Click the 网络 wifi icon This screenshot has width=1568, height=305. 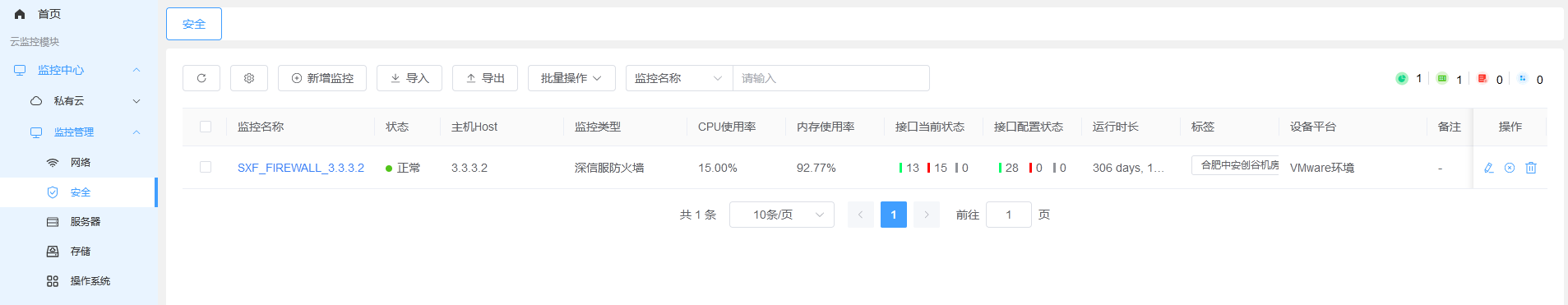point(53,163)
